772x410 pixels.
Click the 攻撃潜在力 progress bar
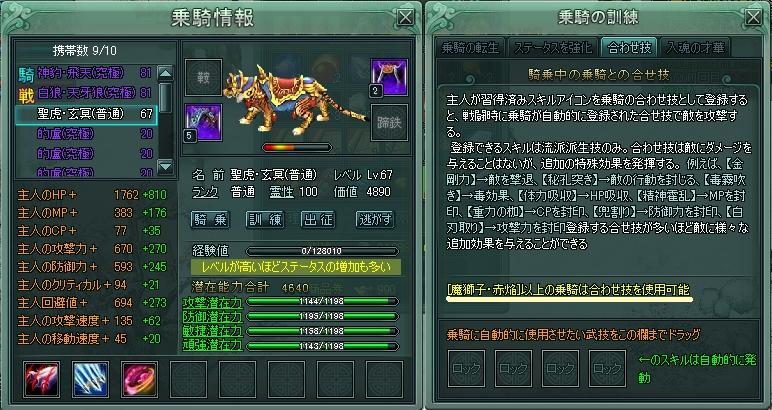322,301
